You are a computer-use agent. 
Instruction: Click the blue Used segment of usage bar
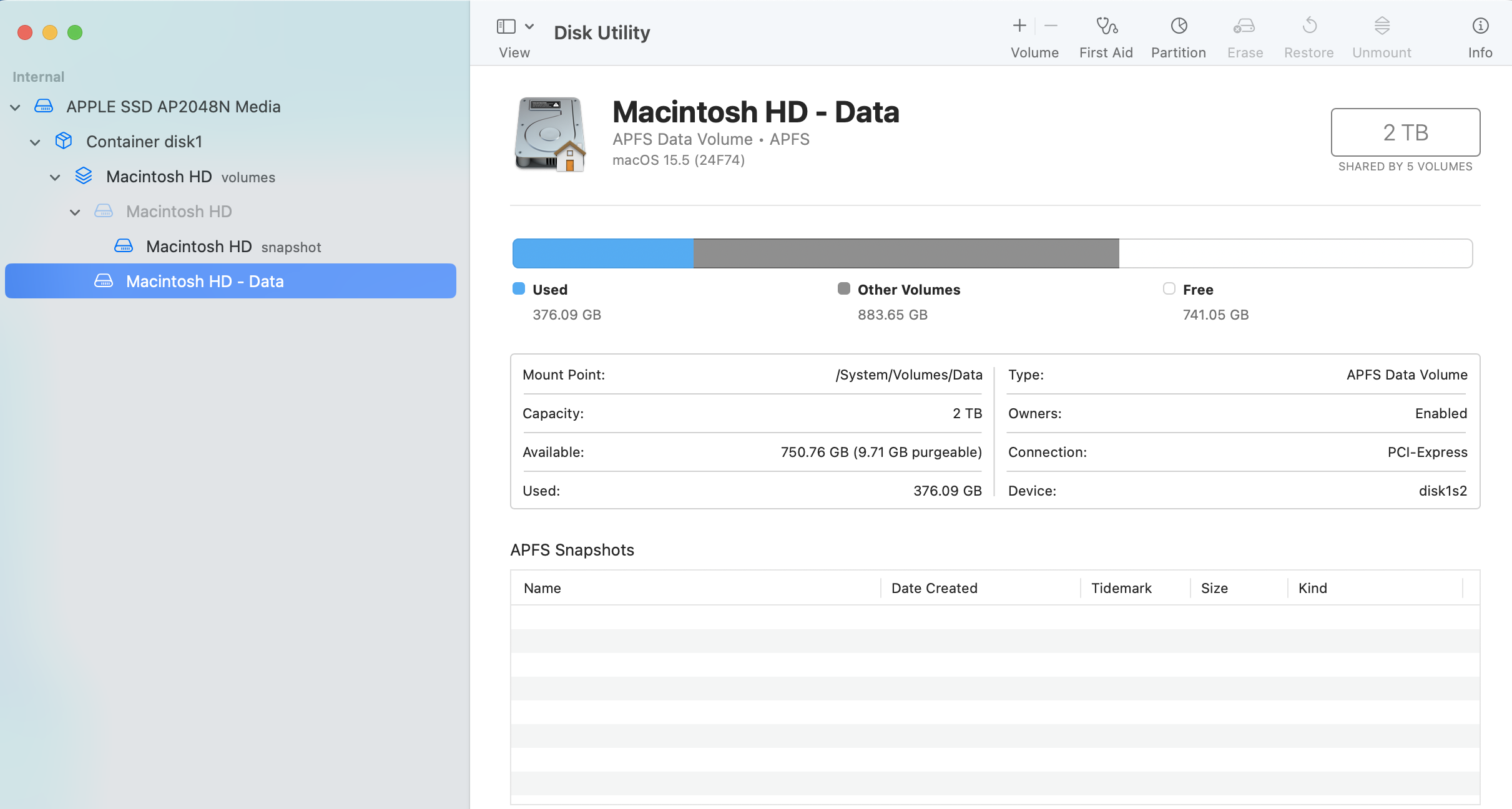tap(603, 253)
